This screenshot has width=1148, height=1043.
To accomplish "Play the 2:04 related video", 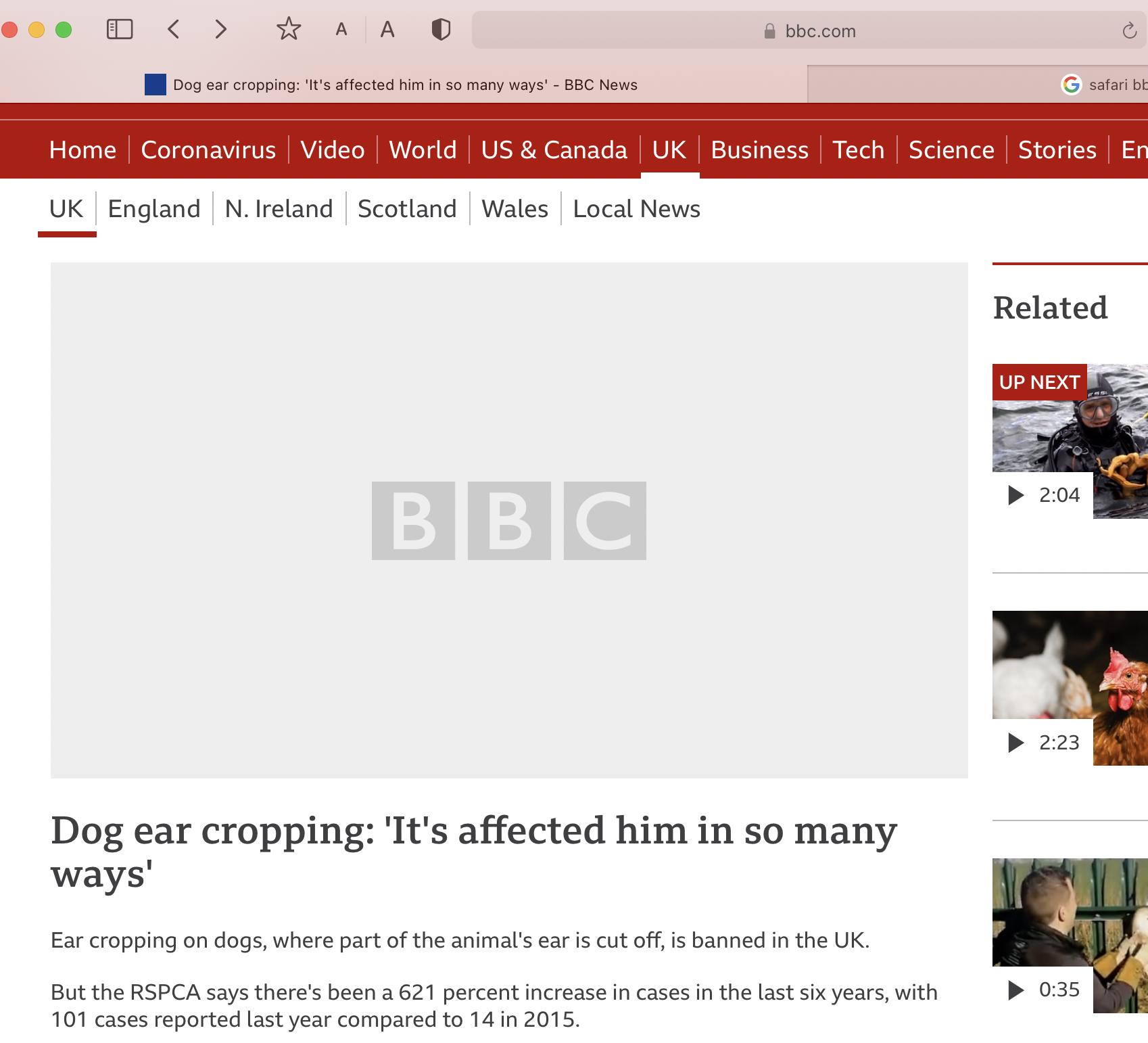I will (1043, 495).
